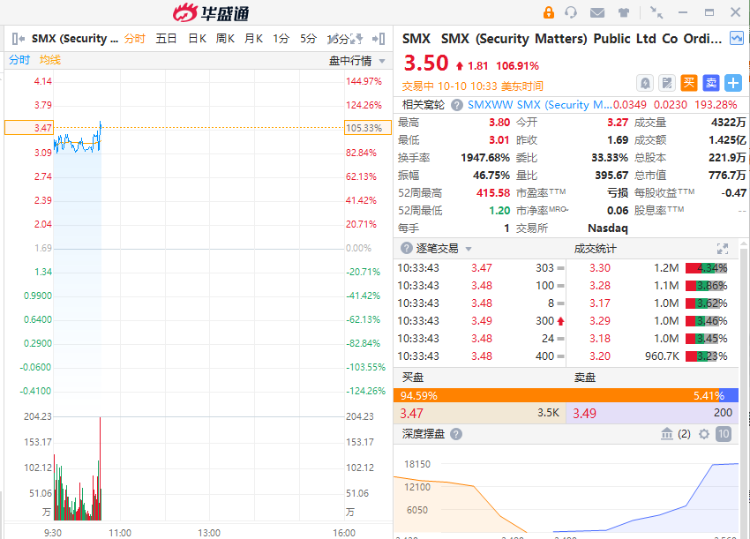Click the 3.47 price marker on chart axis

pyautogui.click(x=29, y=128)
